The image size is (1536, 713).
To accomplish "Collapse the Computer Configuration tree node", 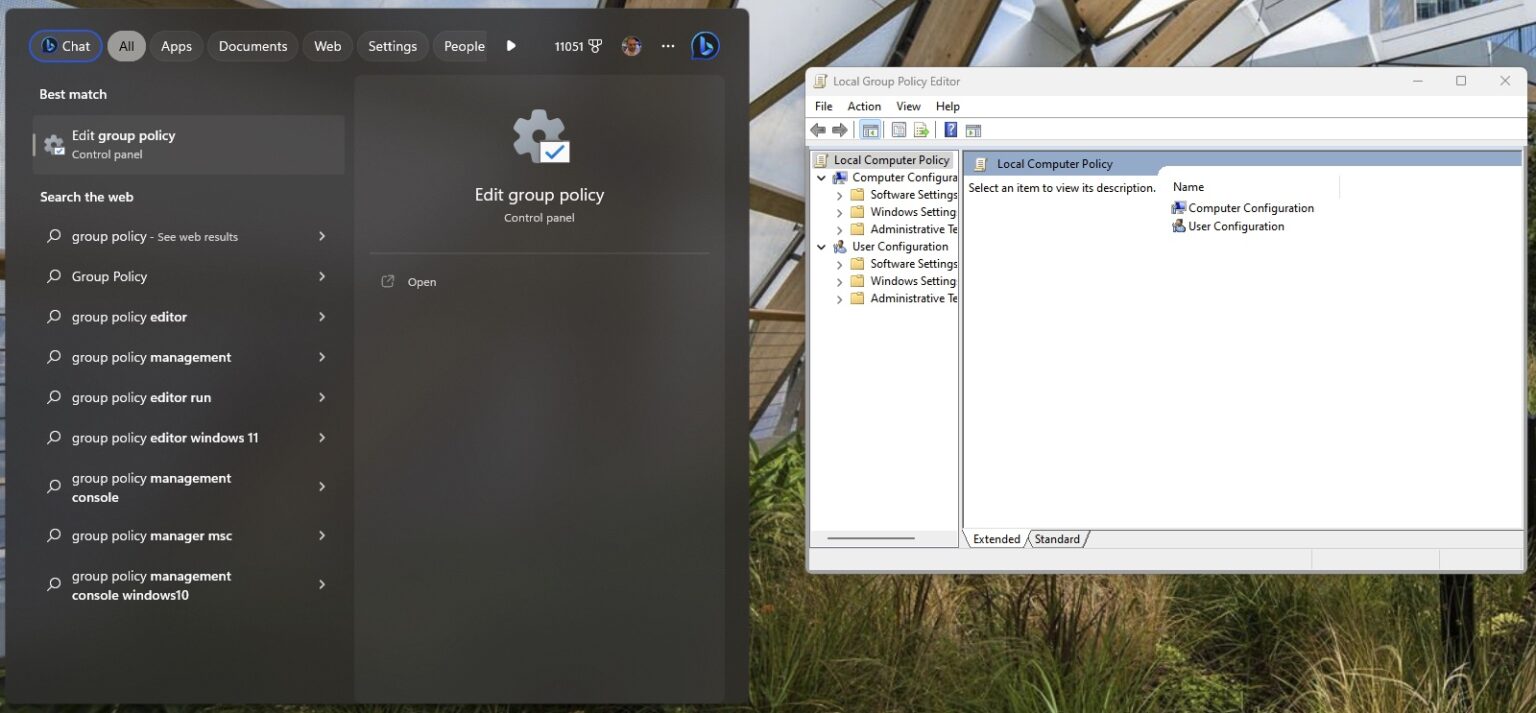I will click(822, 177).
